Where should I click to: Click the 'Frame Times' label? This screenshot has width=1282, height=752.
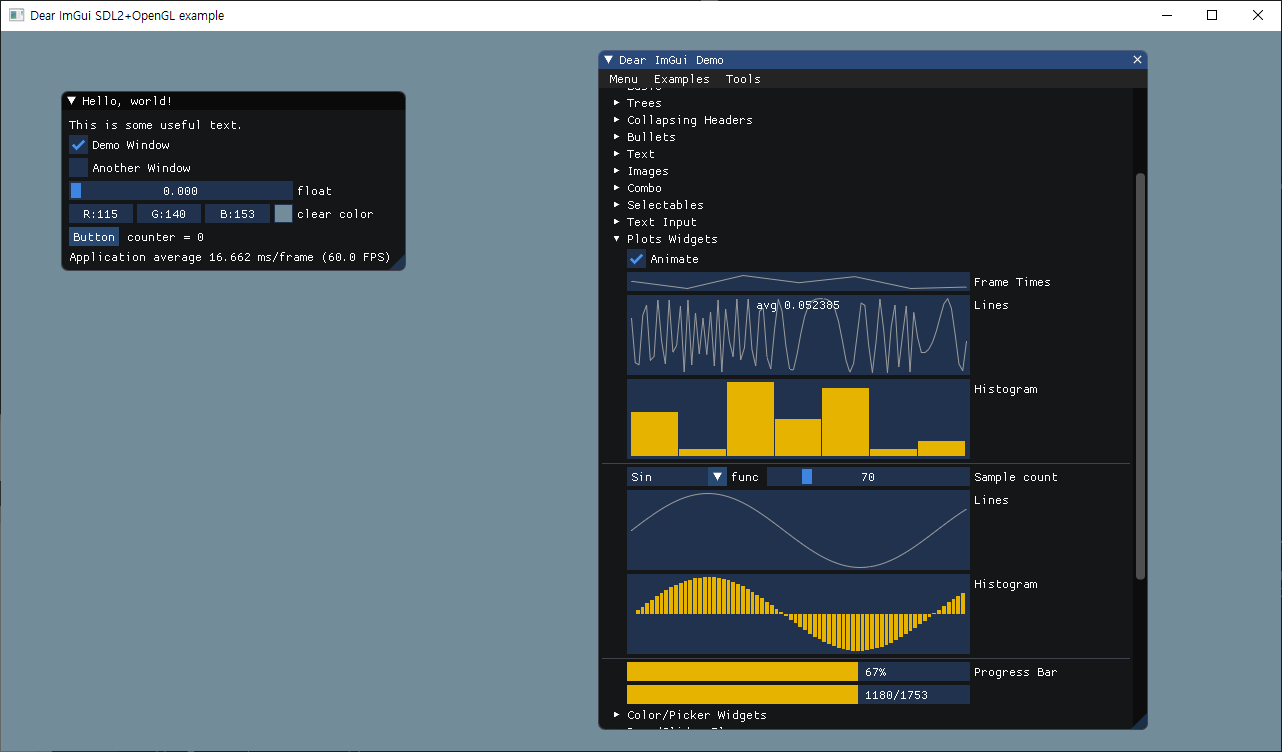point(1012,282)
